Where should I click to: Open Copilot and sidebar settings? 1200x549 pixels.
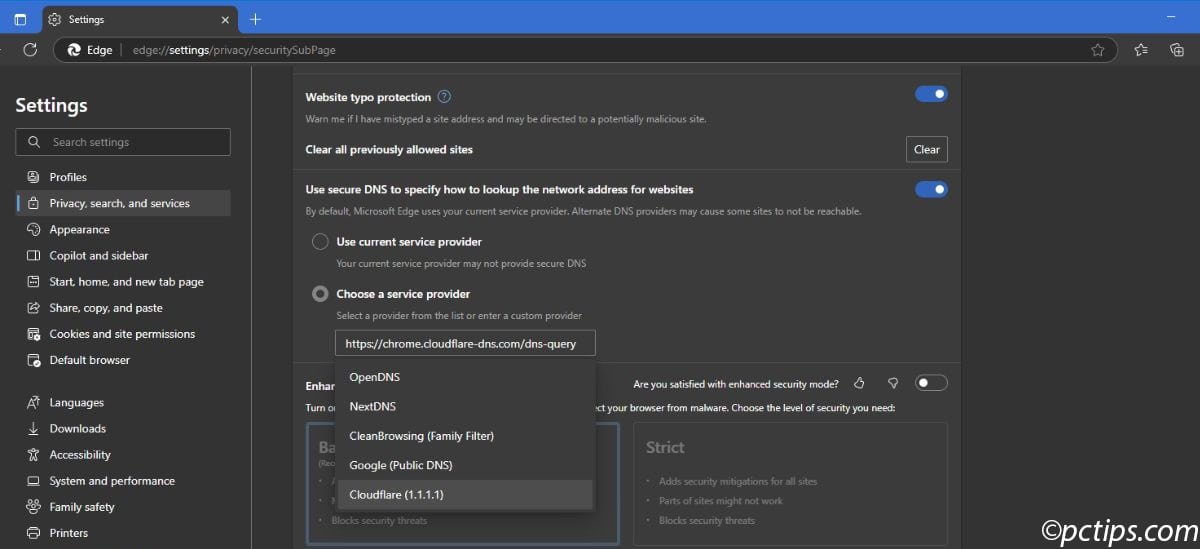tap(123, 255)
